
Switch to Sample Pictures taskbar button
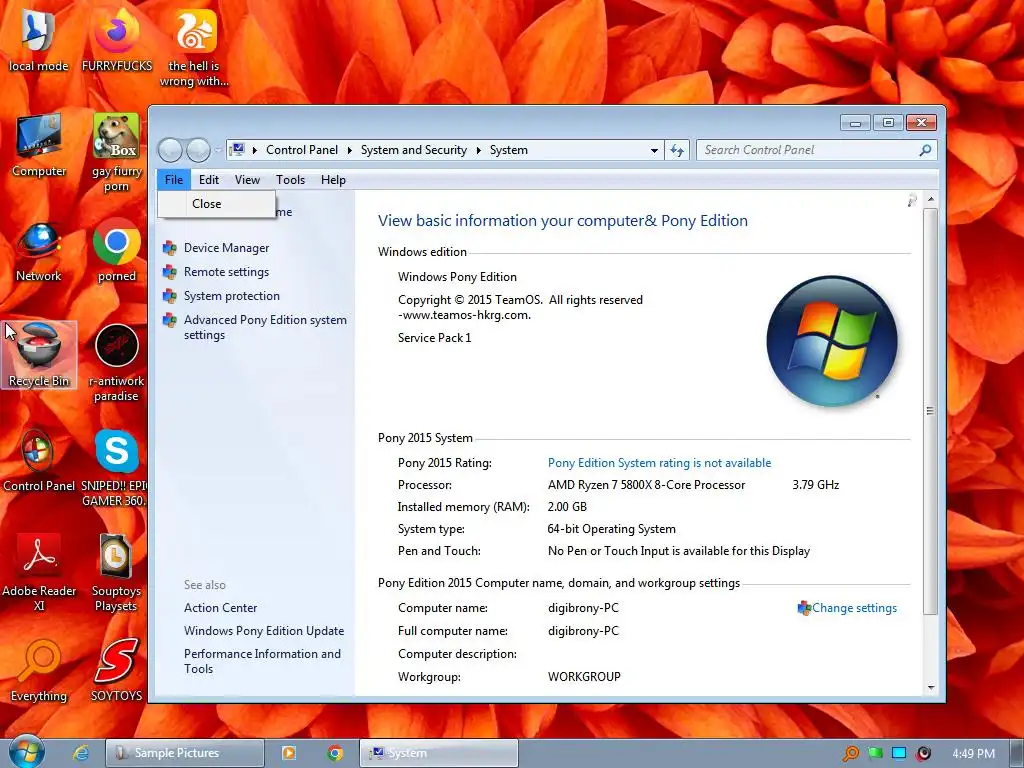click(185, 753)
